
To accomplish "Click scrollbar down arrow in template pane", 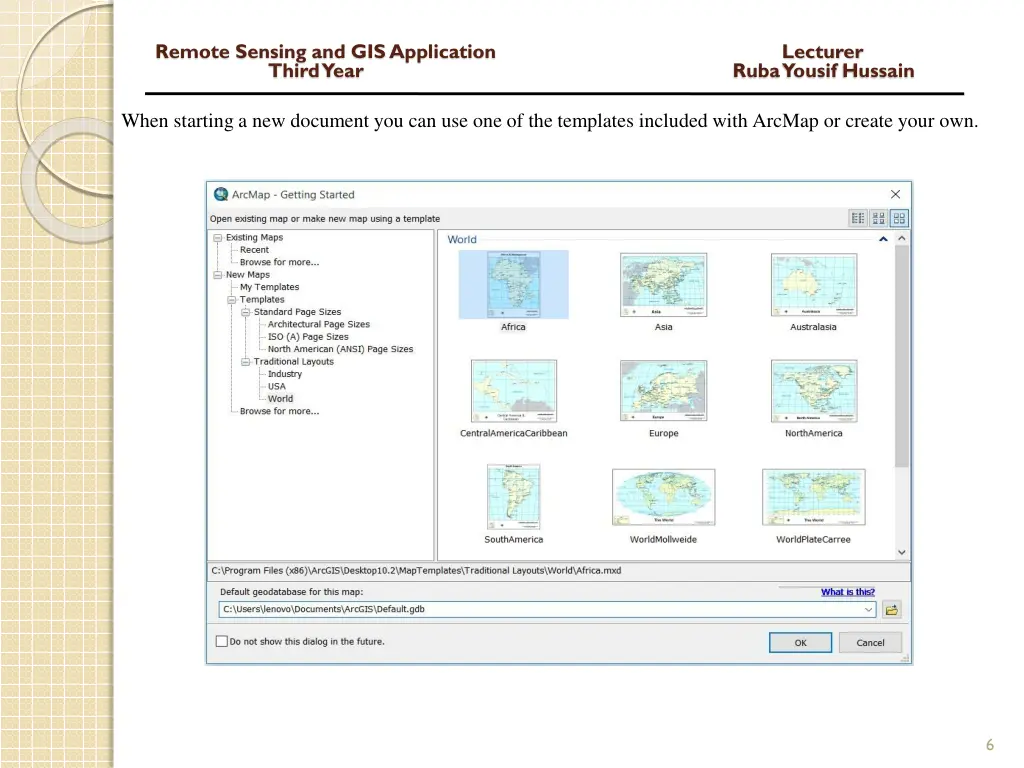I will pyautogui.click(x=902, y=552).
